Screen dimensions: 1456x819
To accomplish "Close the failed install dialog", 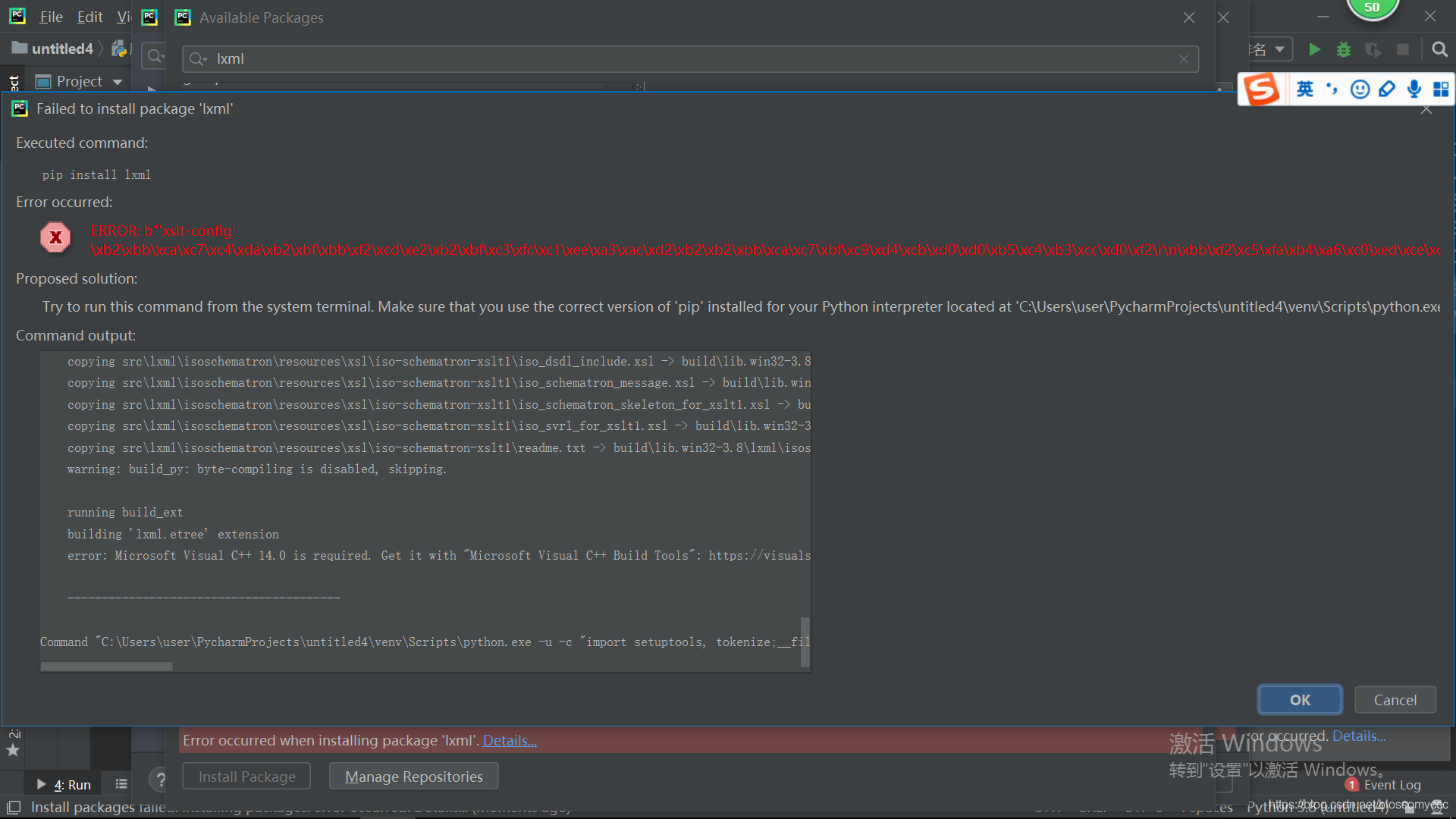I will pos(1426,110).
